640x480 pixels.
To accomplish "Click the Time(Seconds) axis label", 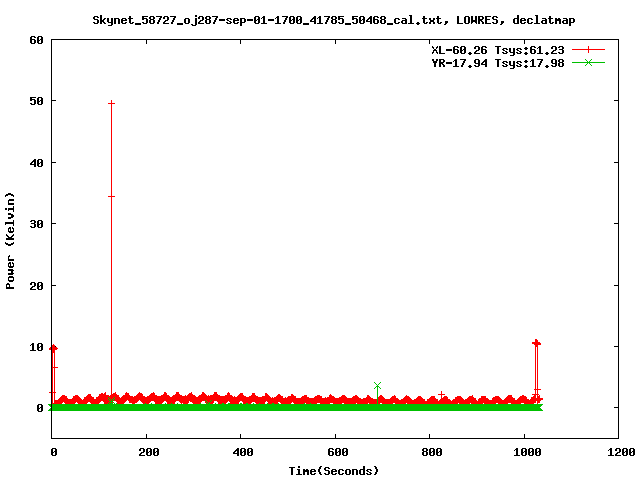I will click(x=333, y=471).
